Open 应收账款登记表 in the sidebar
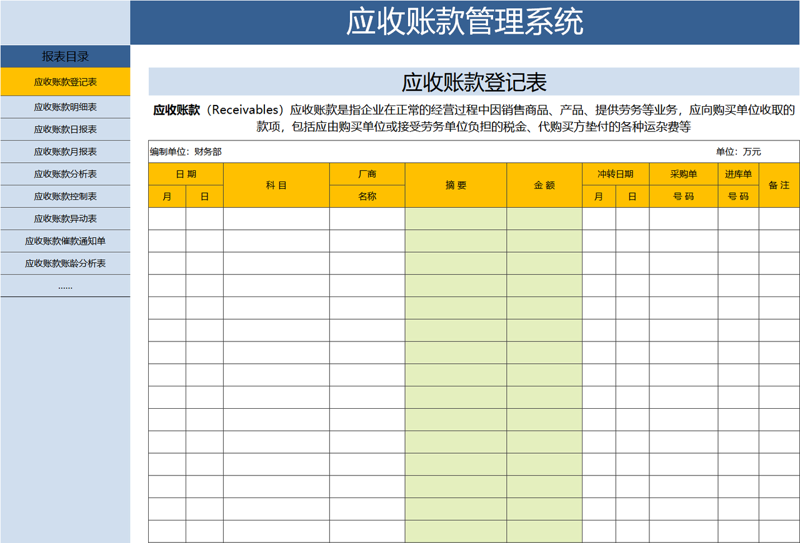800x543 pixels. 65,82
